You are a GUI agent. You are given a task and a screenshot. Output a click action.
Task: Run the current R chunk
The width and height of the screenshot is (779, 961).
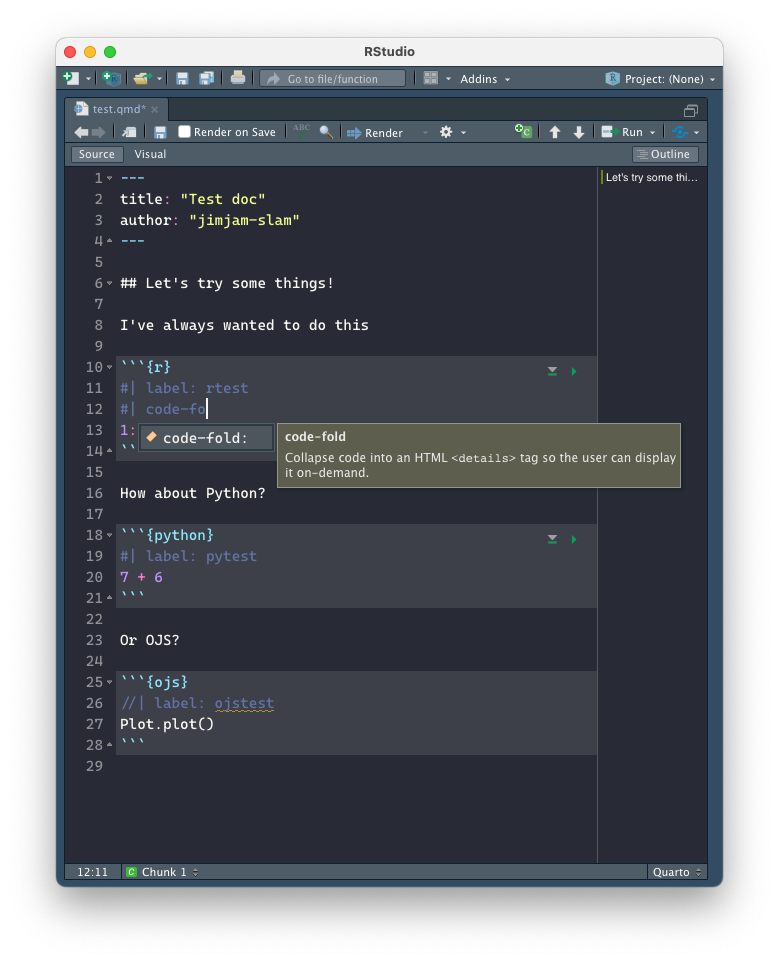pyautogui.click(x=573, y=371)
